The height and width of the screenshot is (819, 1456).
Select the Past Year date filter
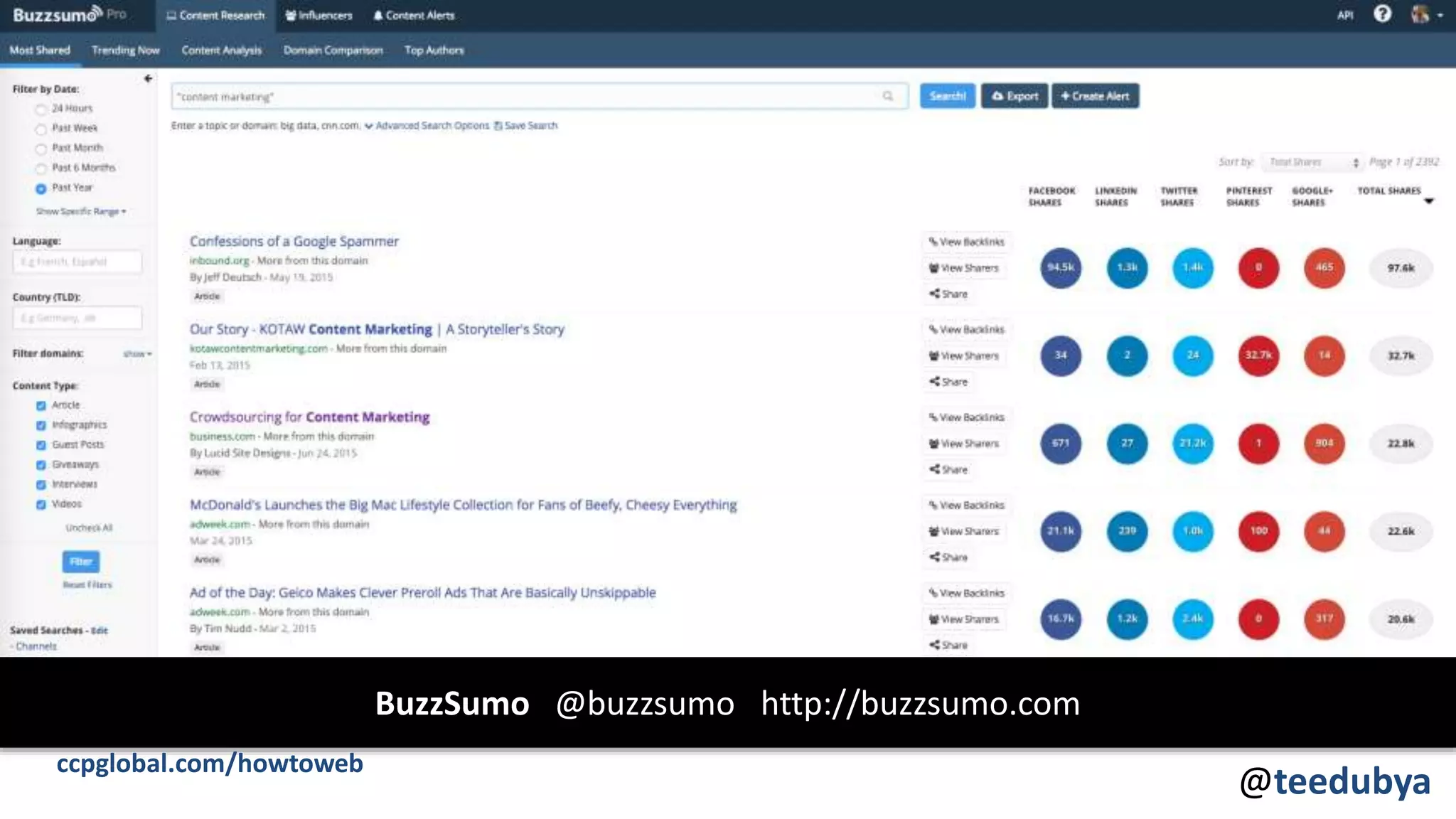41,188
